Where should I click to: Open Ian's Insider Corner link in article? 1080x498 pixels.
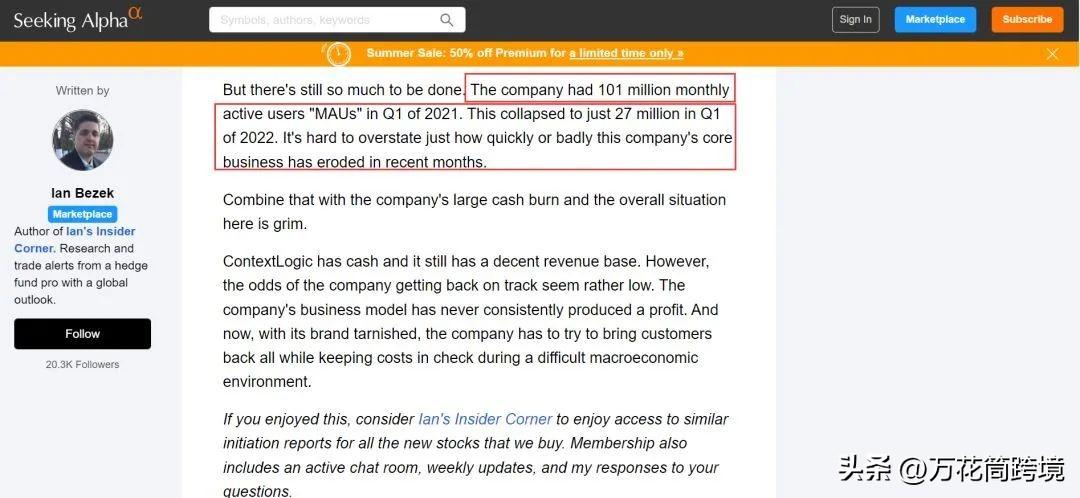[485, 419]
